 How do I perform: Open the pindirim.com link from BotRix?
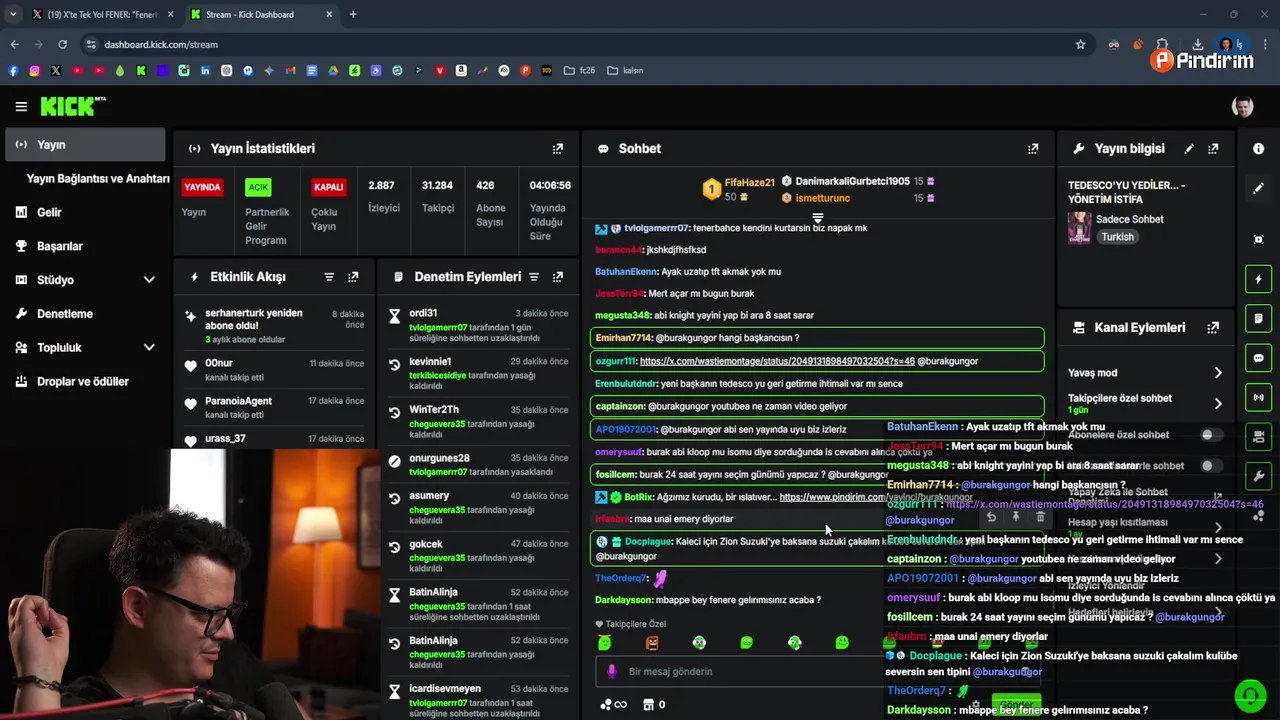[876, 497]
